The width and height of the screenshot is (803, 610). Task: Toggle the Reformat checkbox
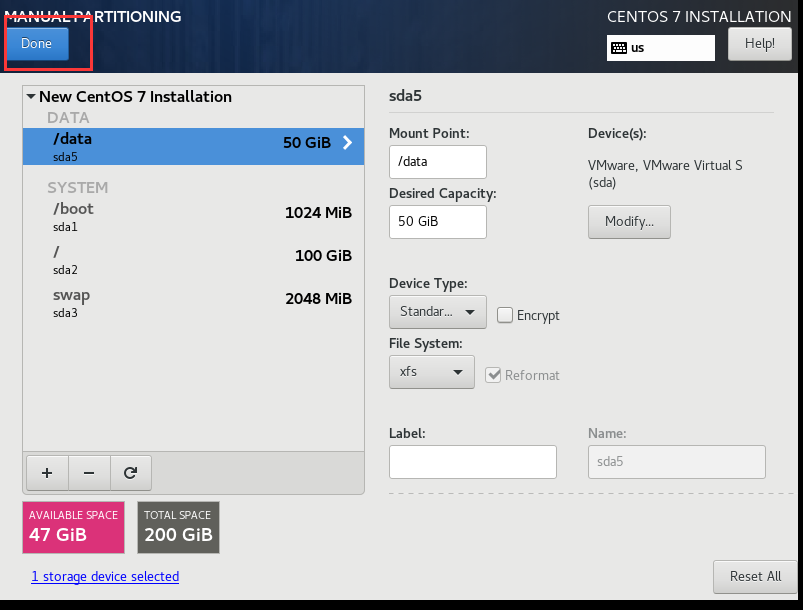pos(493,375)
